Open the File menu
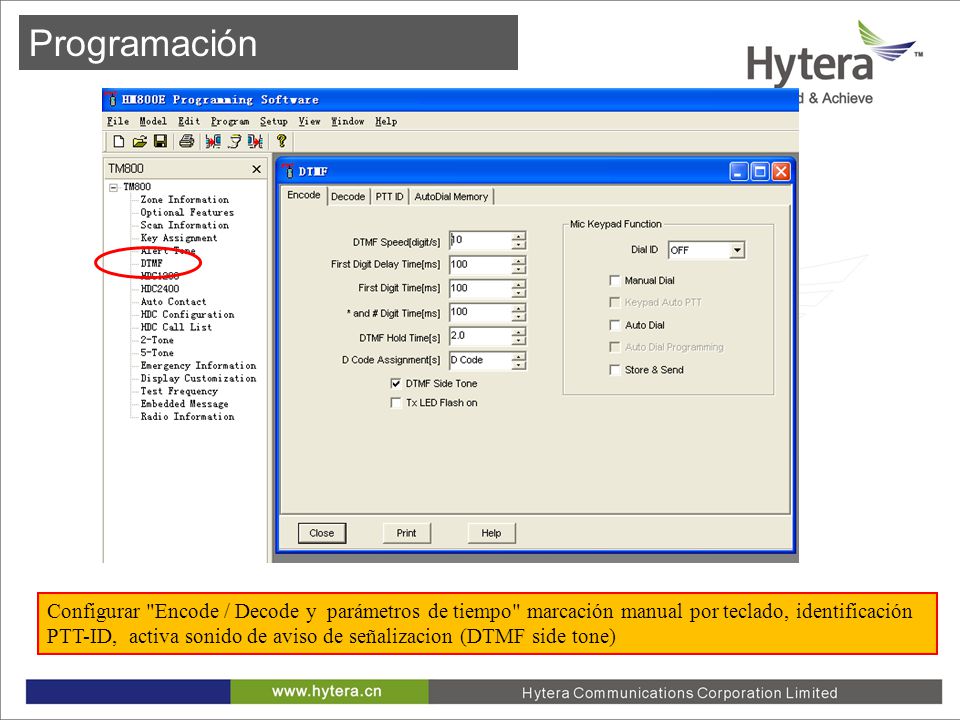Image resolution: width=960 pixels, height=720 pixels. [118, 121]
